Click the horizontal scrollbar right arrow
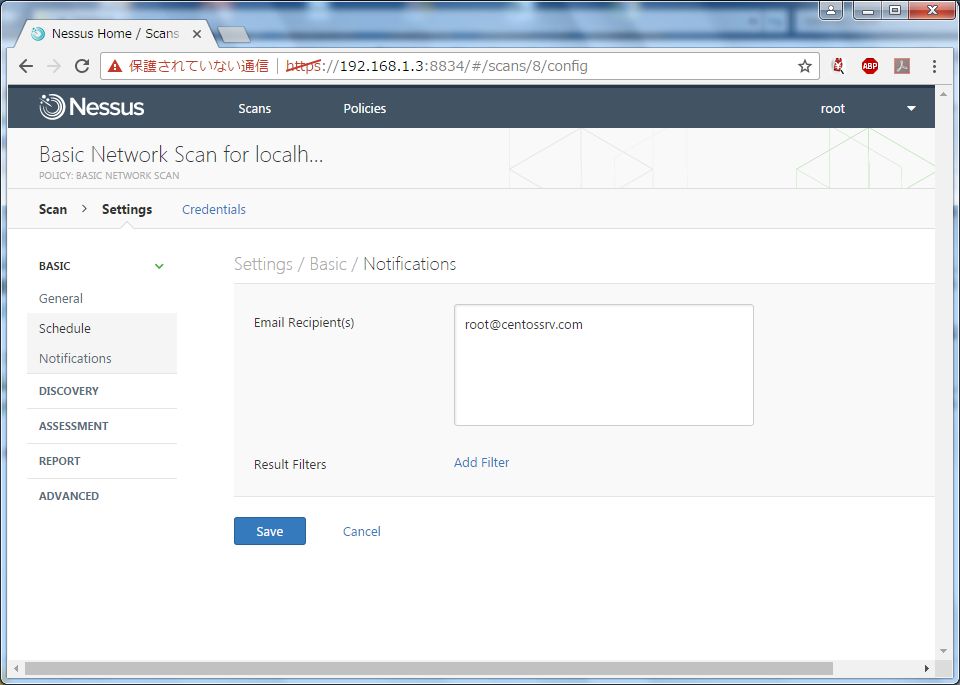Viewport: 960px width, 685px height. click(927, 668)
